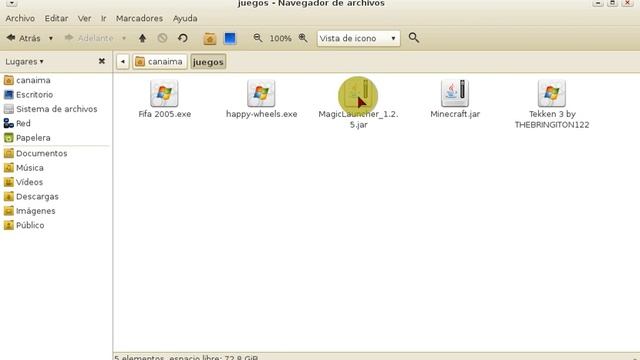The image size is (640, 360).
Task: Open the Ayuda menu
Action: (185, 18)
